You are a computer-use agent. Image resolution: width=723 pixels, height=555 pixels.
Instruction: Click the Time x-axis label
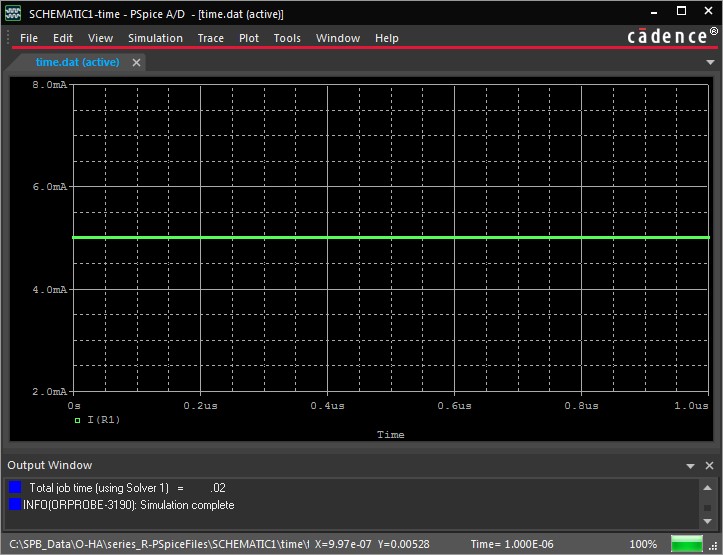(390, 435)
